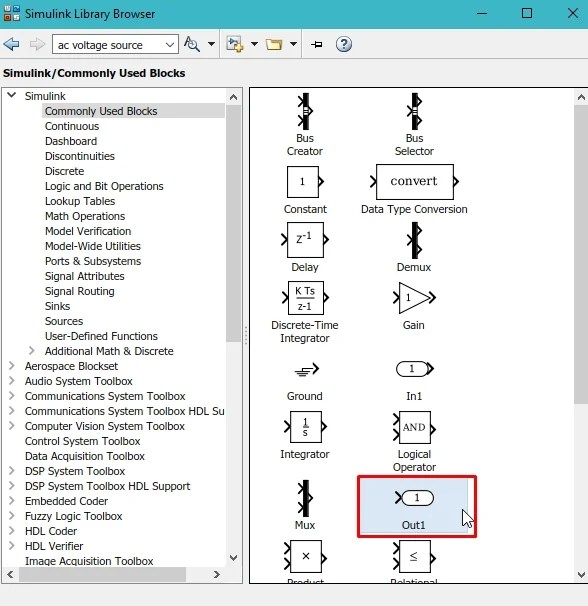Open the Signal Routing library
This screenshot has width=588, height=606.
coord(80,291)
